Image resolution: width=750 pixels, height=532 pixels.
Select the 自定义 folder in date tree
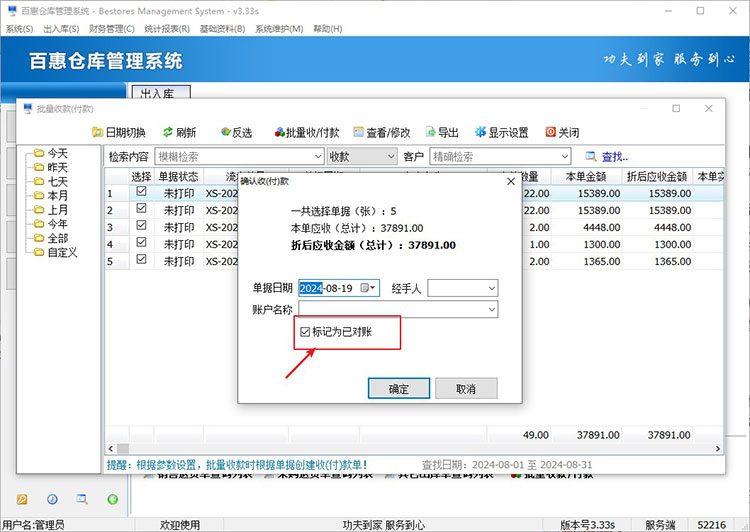coord(55,253)
